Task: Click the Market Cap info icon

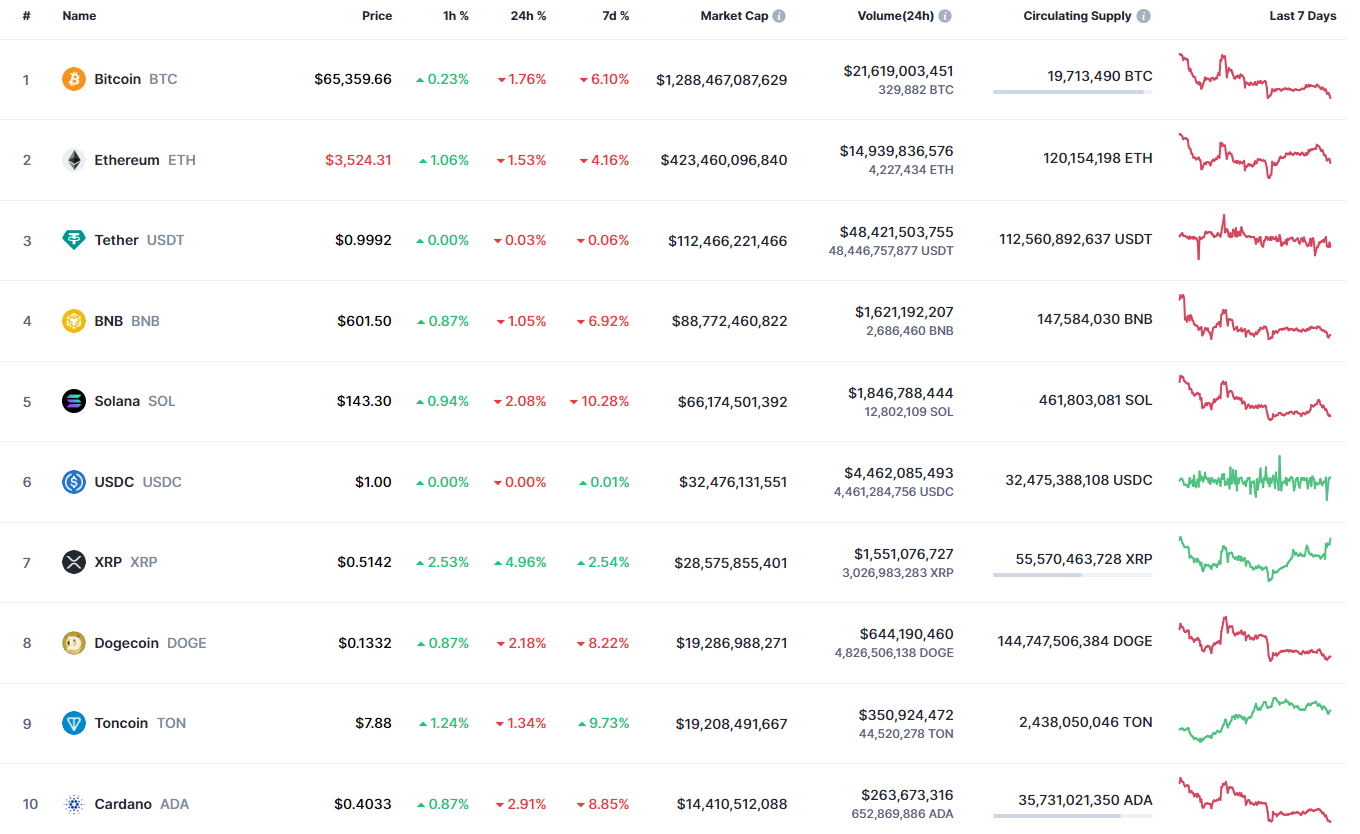Action: click(x=779, y=16)
